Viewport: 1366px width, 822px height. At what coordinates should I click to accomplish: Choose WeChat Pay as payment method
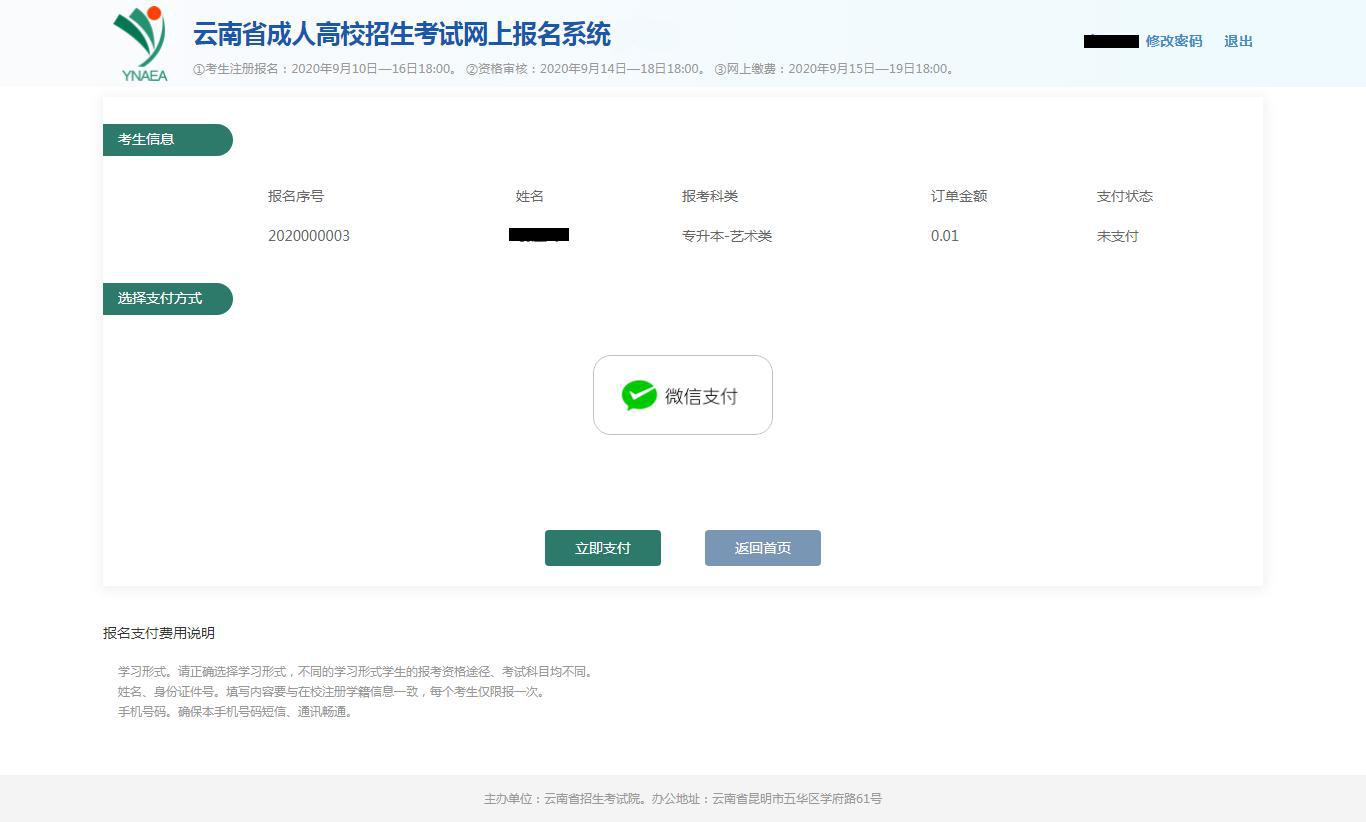tap(683, 394)
